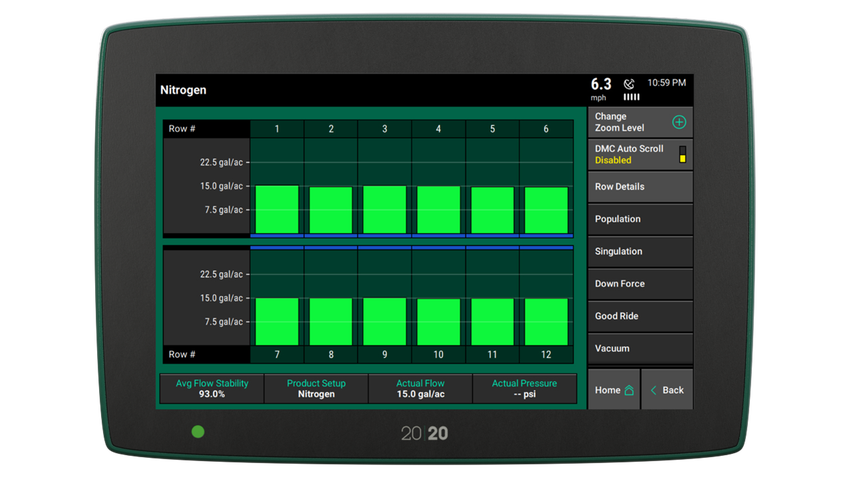Open Avg Flow Stability 93.0% tile
The image size is (850, 478).
(212, 389)
